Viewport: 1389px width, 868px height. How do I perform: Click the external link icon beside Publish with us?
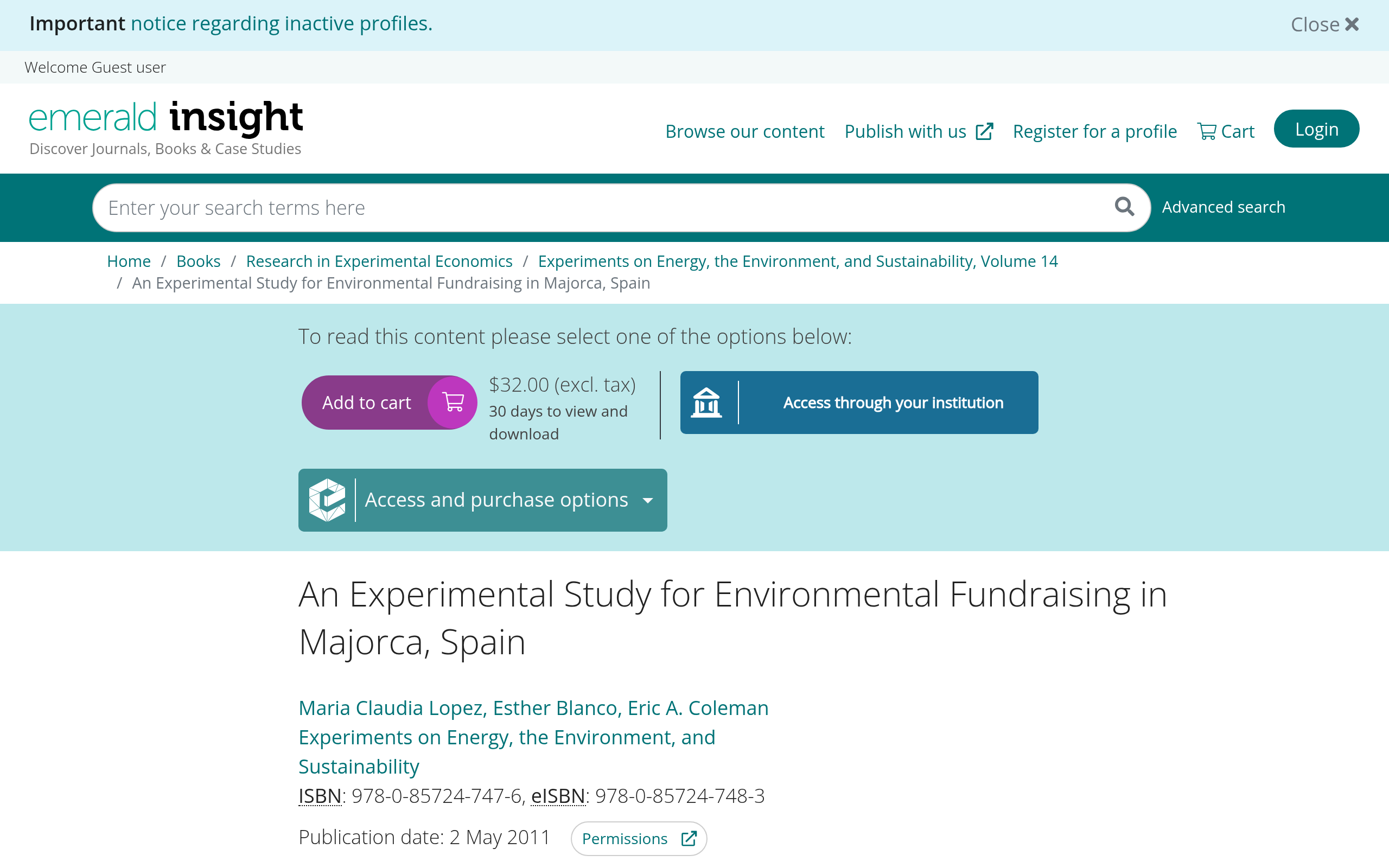(985, 131)
